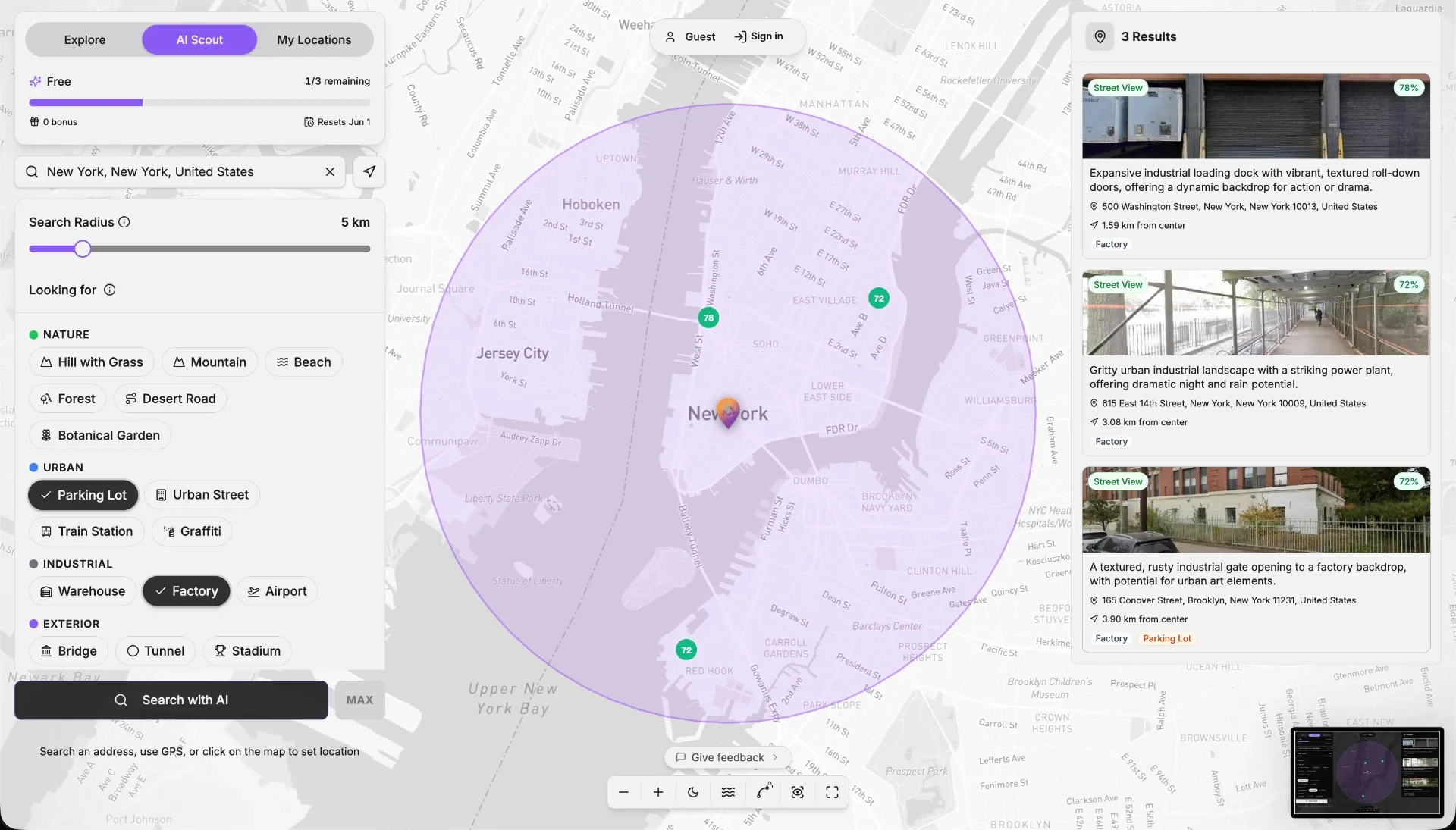Start Search with AI

click(171, 700)
